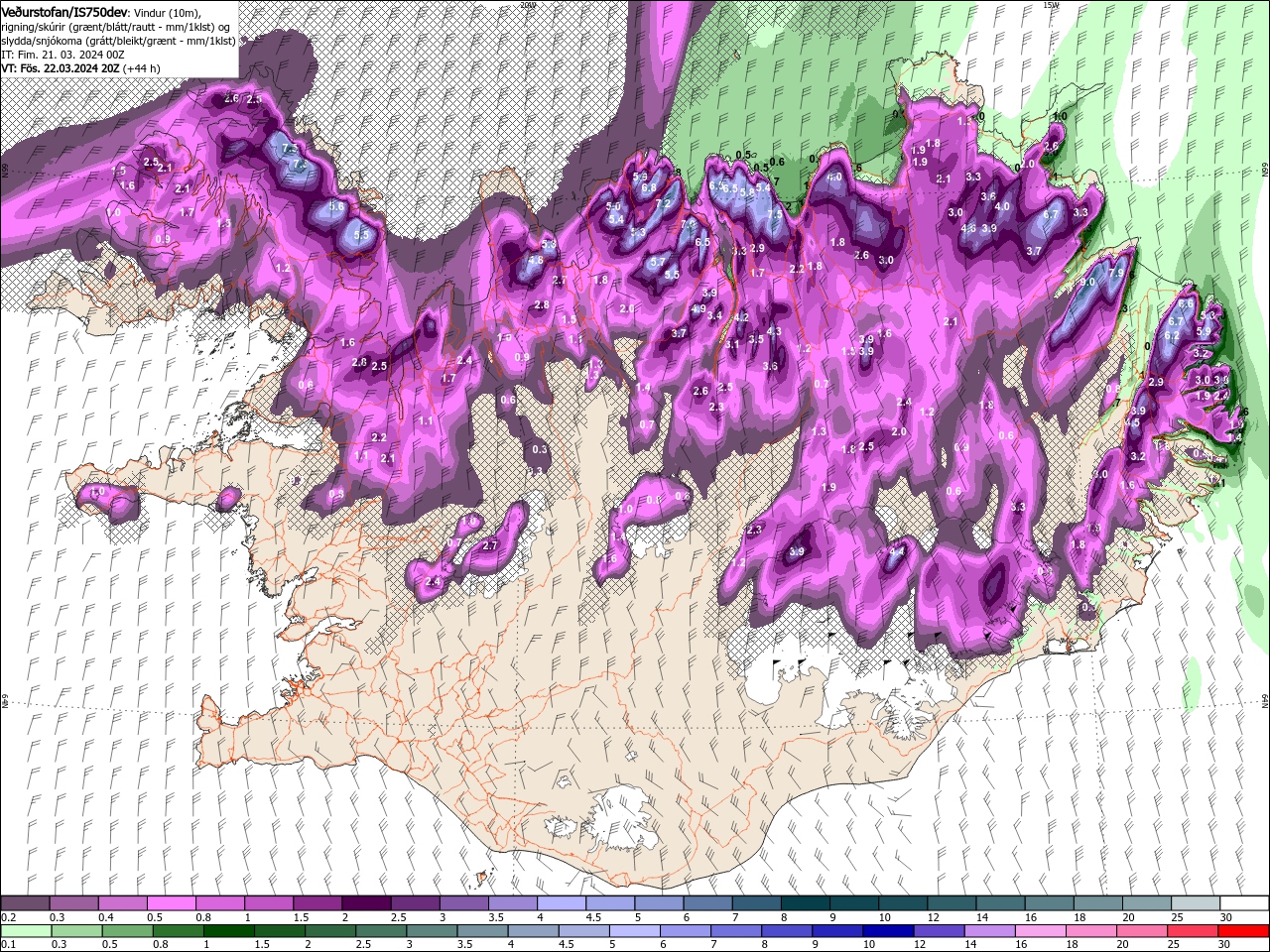Screen dimensions: 1270x952
Task: Click the '9.0' snowfall value on the northeast map
Action: coord(1087,283)
